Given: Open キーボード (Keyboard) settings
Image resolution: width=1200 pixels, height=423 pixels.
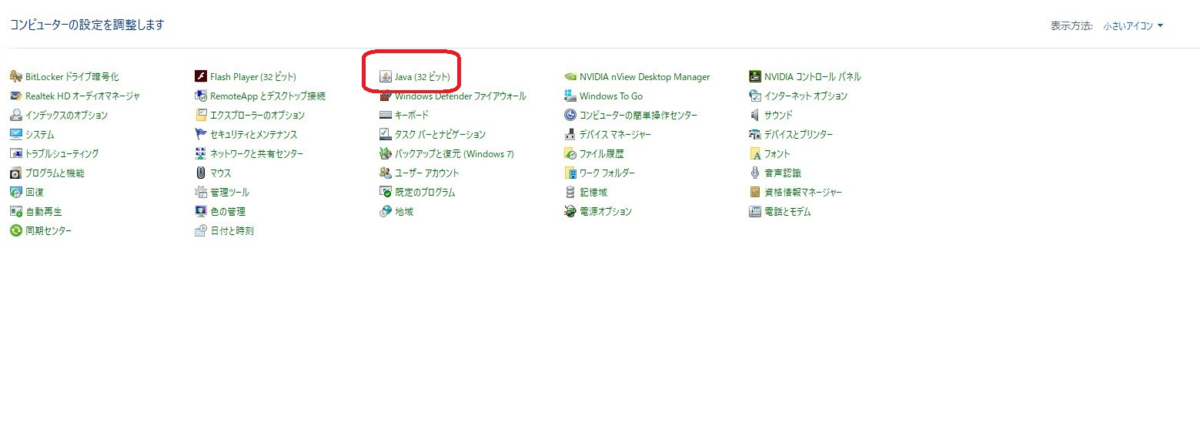Looking at the screenshot, I should pos(404,115).
